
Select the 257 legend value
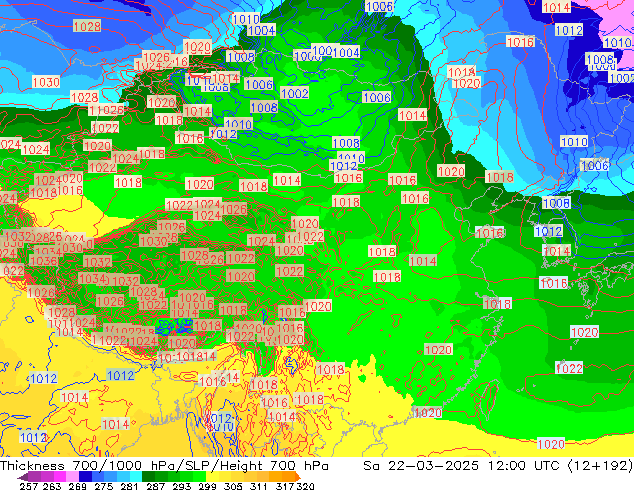(29, 486)
